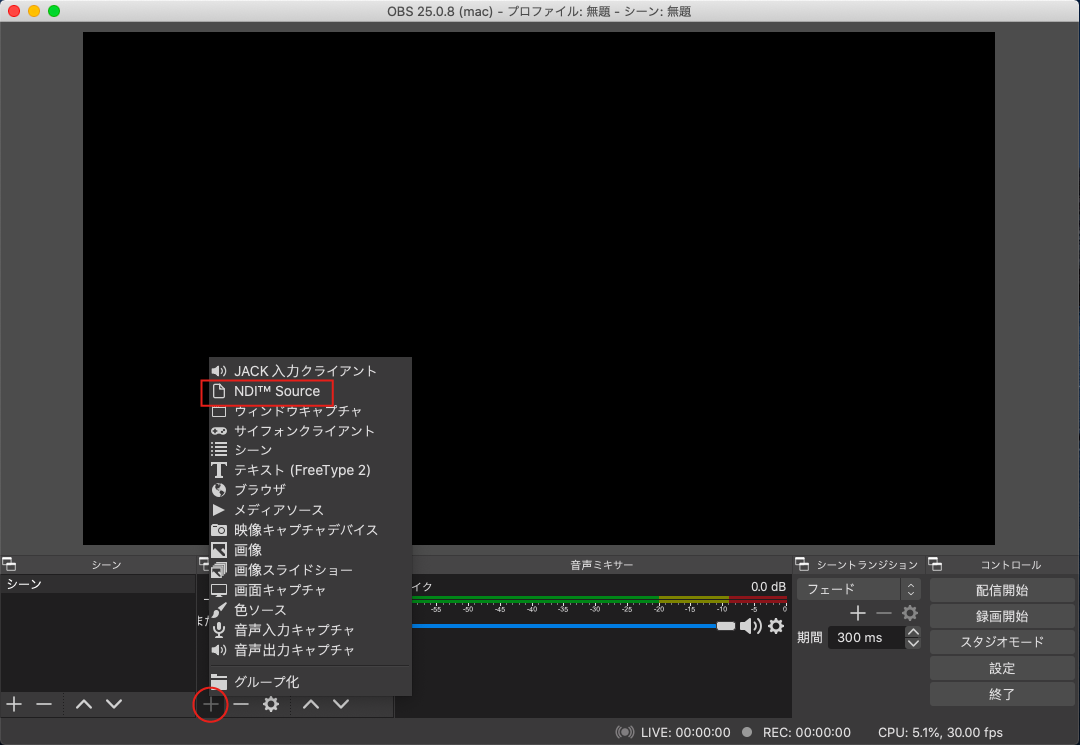1080x745 pixels.
Task: Select テキスト (FreeType 2) source
Action: (310, 470)
